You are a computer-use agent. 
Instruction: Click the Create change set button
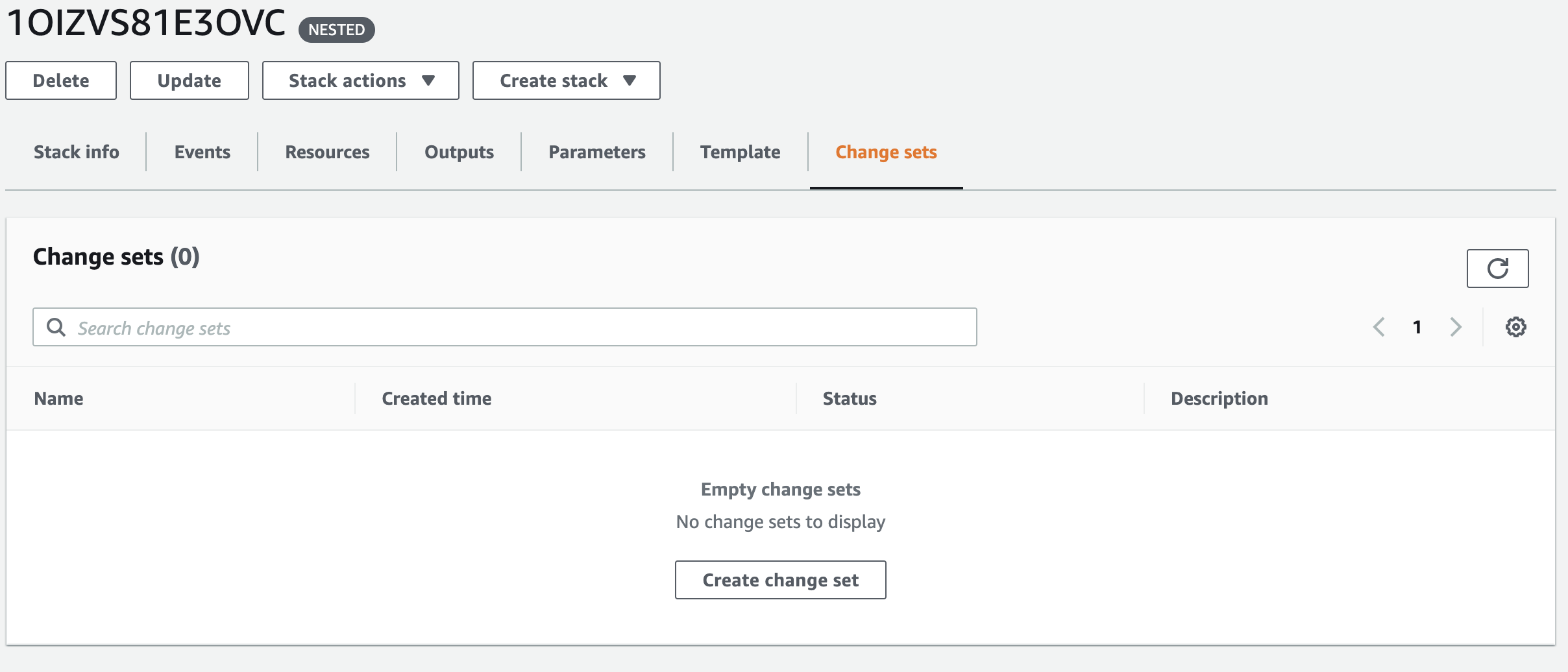(780, 579)
